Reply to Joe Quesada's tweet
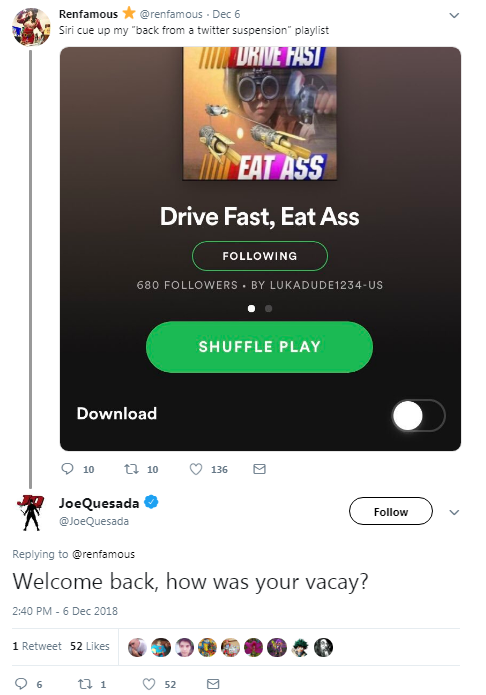486x695 pixels. tap(21, 683)
